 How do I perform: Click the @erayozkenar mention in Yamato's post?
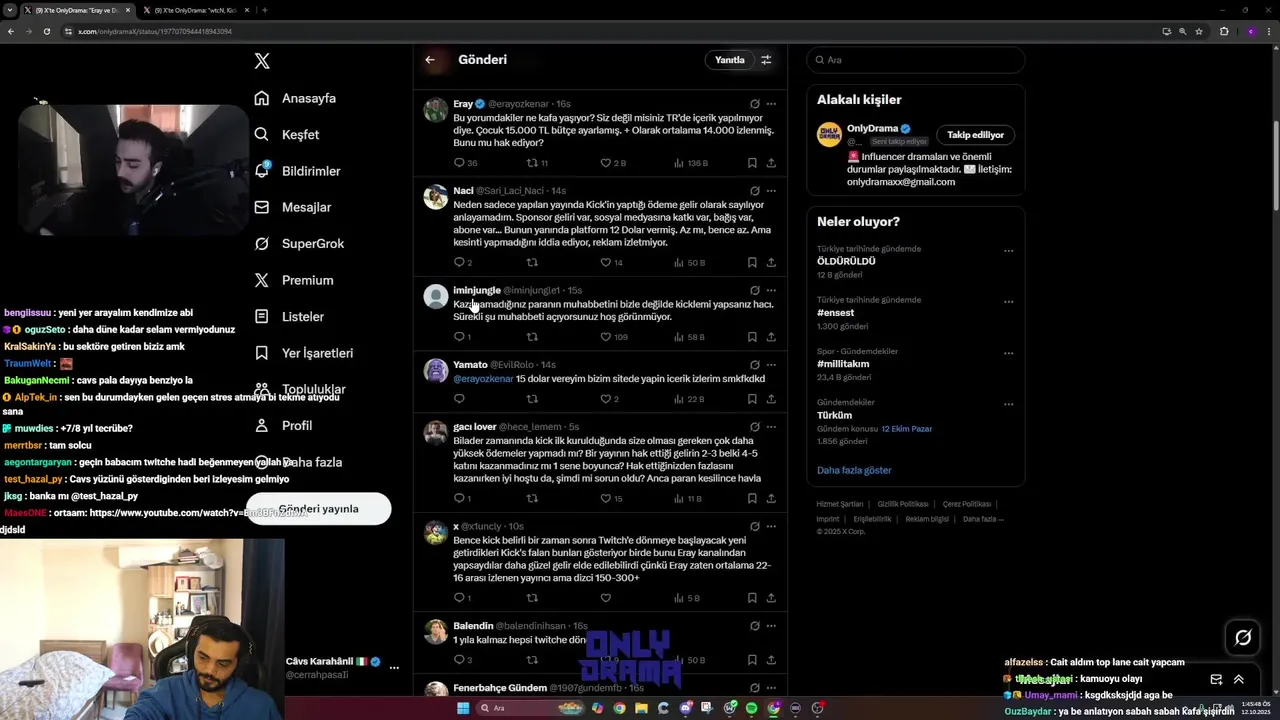click(483, 379)
